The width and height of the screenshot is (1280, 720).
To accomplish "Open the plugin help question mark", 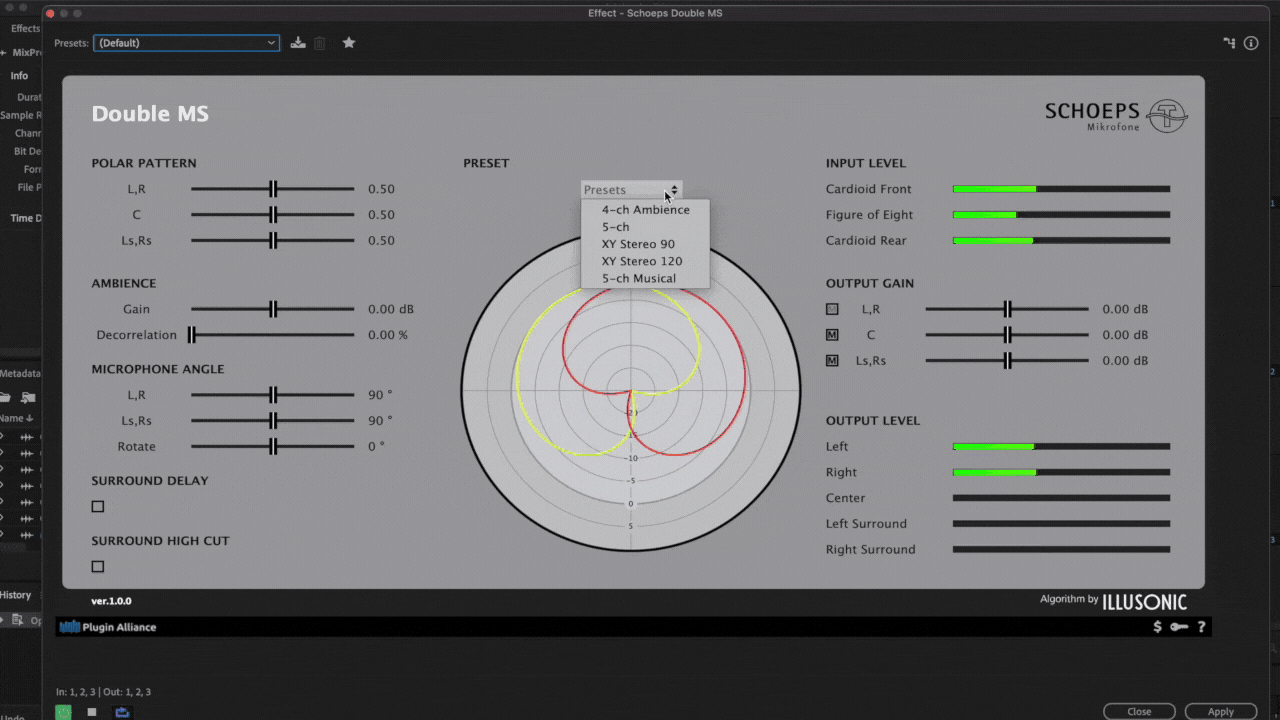I will tap(1202, 627).
